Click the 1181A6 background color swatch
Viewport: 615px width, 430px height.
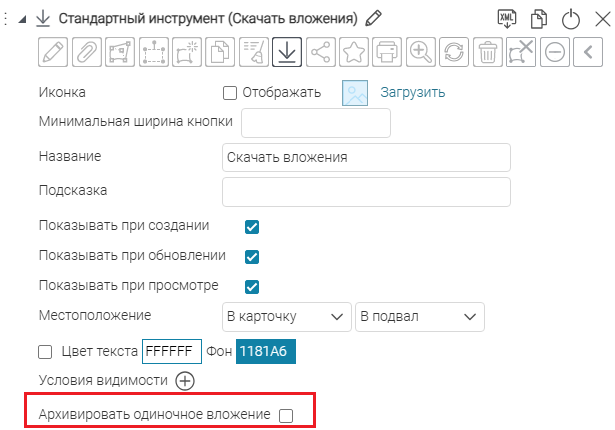266,351
